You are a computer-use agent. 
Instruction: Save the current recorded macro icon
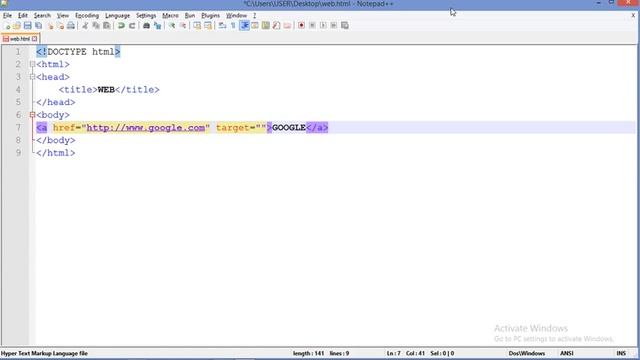345,26
